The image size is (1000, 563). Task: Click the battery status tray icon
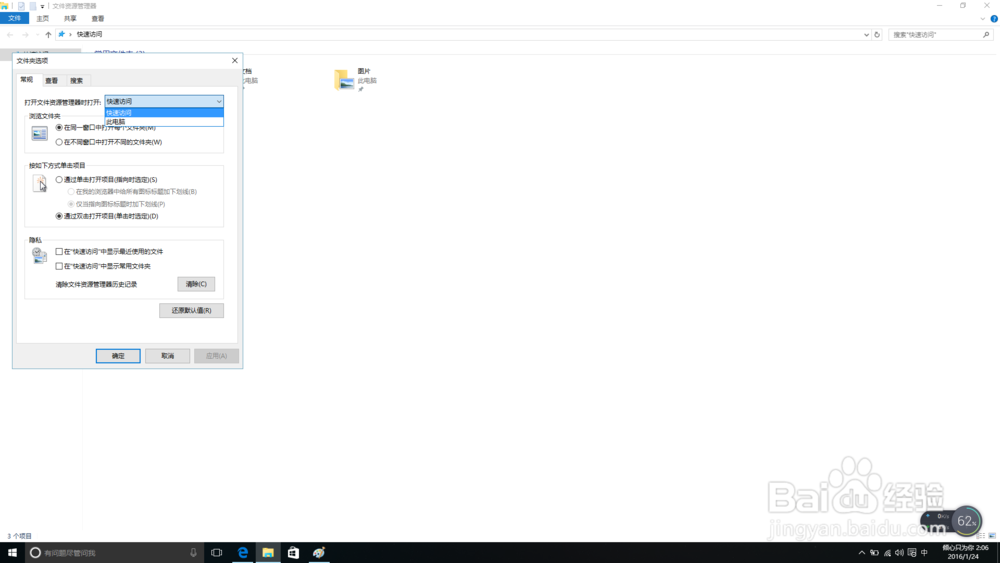(x=874, y=553)
